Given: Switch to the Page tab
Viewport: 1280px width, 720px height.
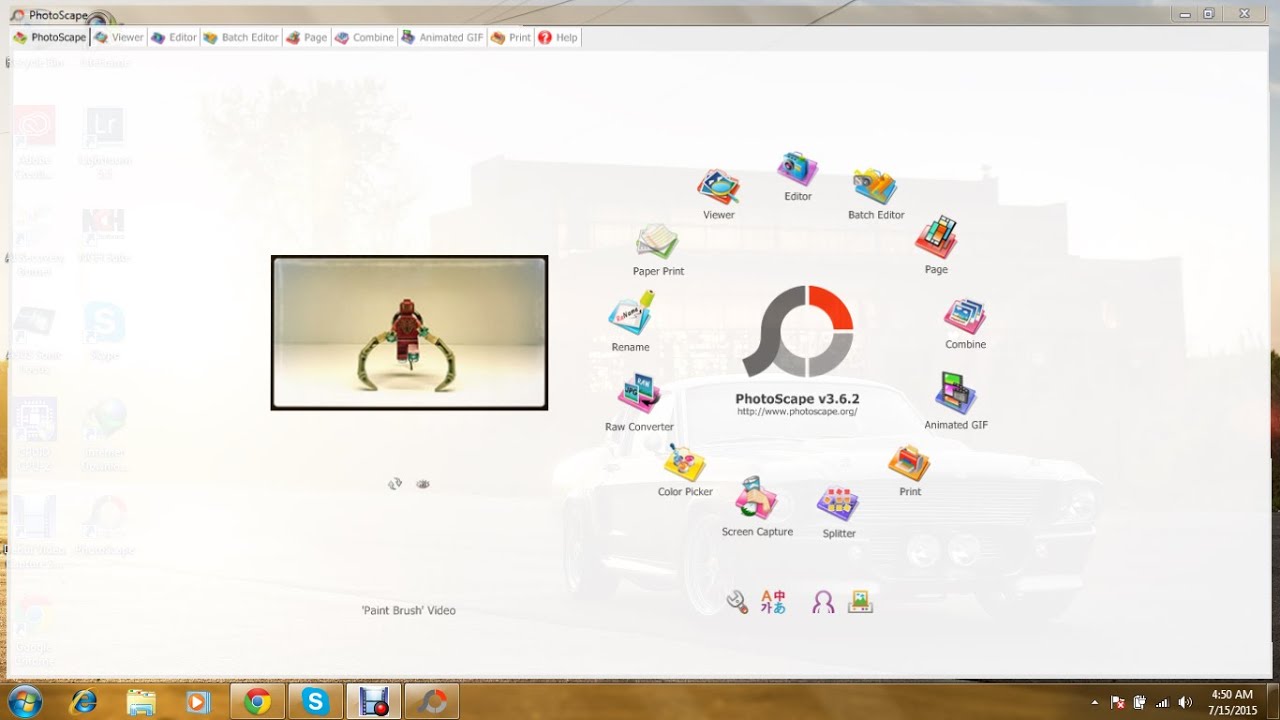Looking at the screenshot, I should pos(307,37).
